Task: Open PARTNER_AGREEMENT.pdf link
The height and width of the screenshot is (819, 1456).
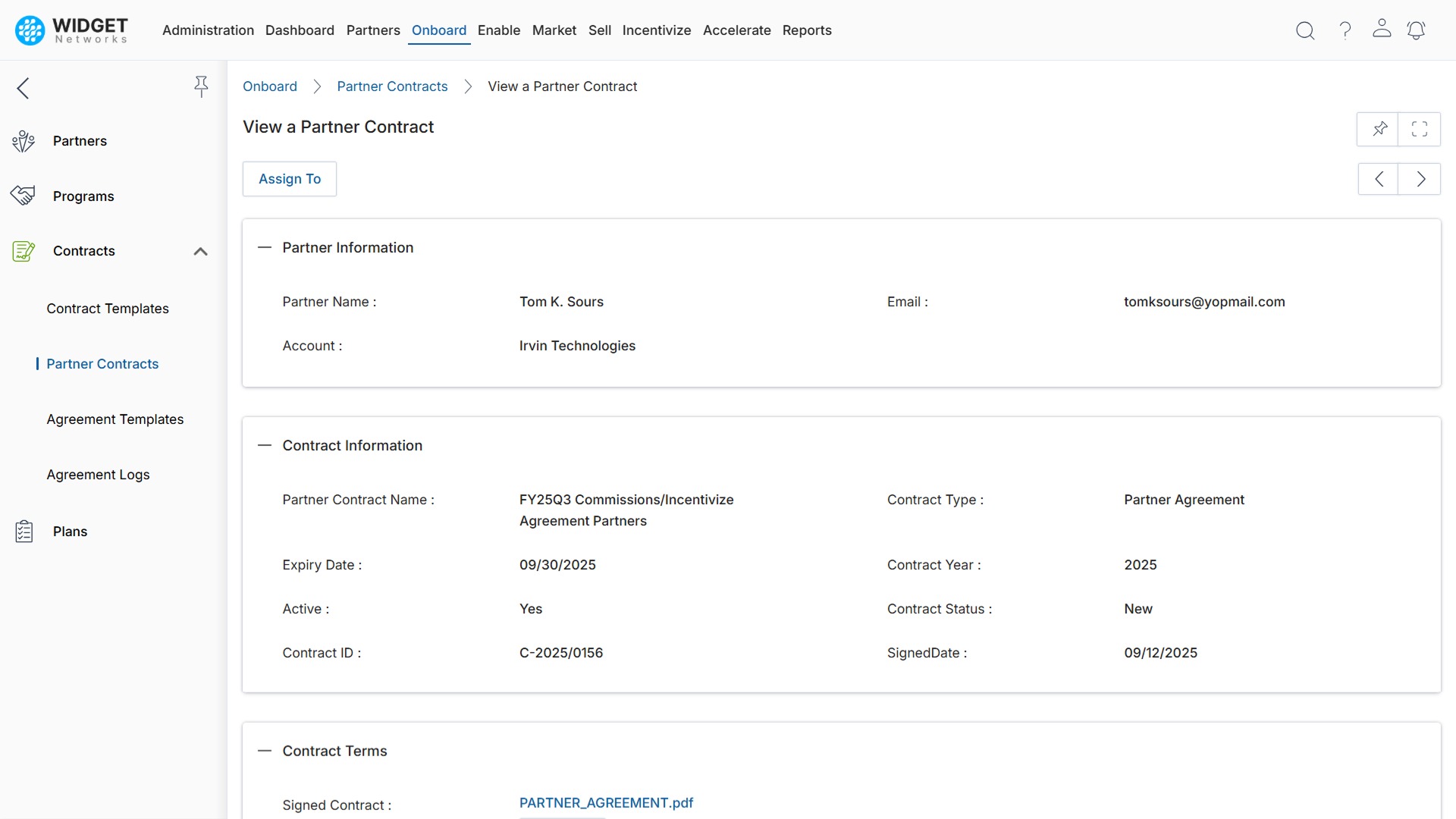Action: (606, 803)
